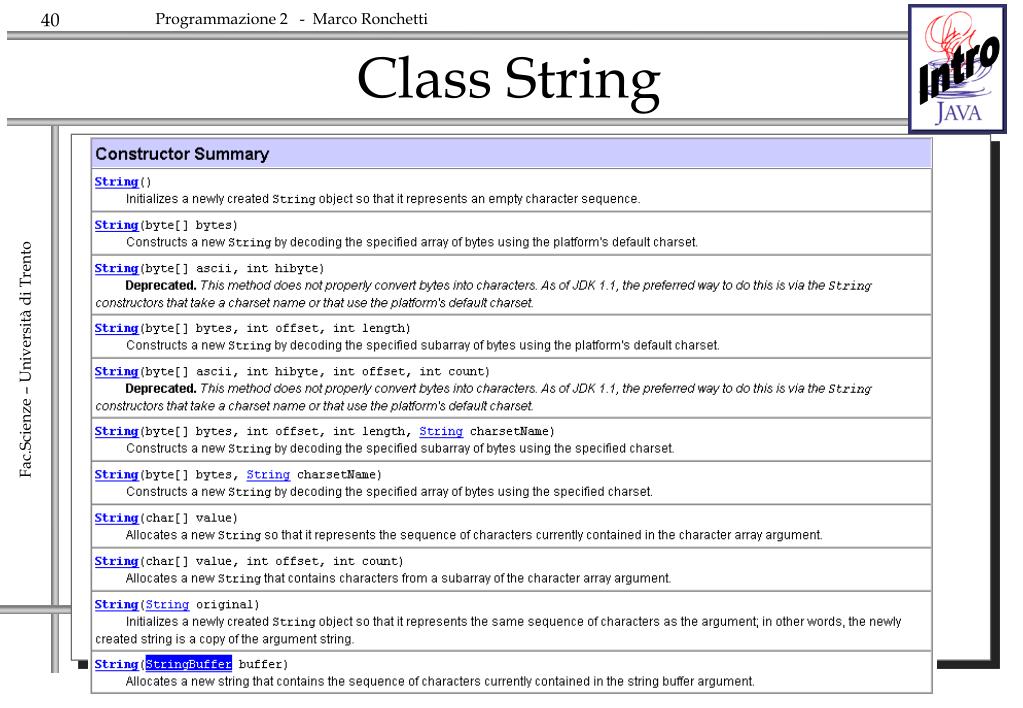Click String type link before charsetName in offset-length row

441,431
